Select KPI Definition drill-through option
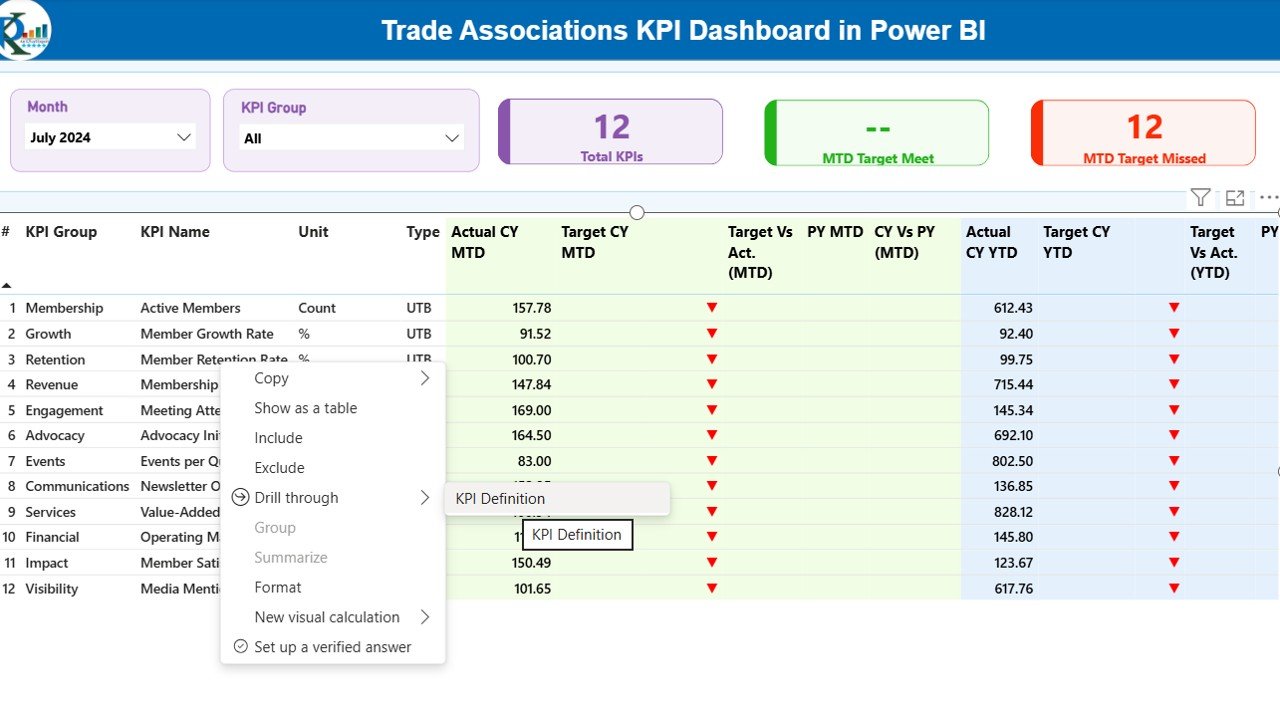 [x=500, y=499]
